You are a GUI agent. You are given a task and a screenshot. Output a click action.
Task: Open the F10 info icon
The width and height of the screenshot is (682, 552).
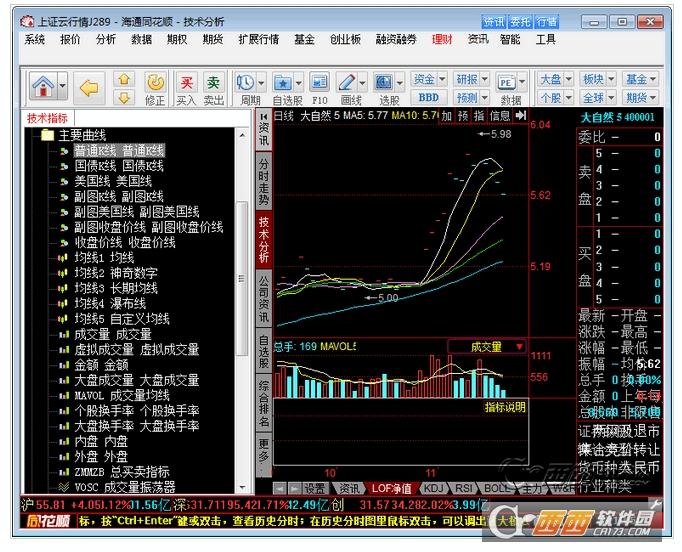(319, 83)
